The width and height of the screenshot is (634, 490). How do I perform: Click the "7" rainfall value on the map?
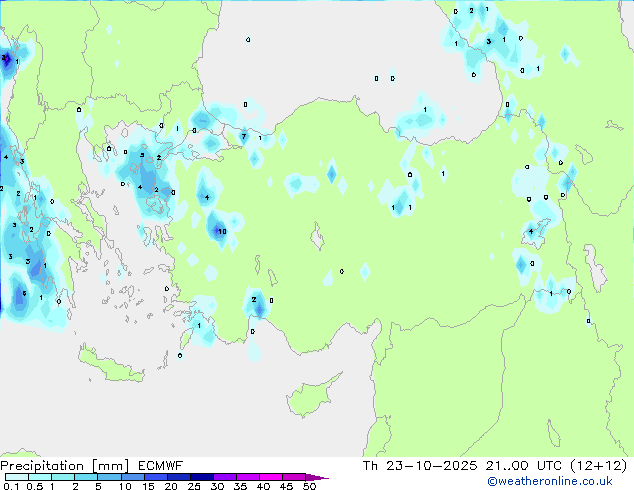tap(243, 137)
